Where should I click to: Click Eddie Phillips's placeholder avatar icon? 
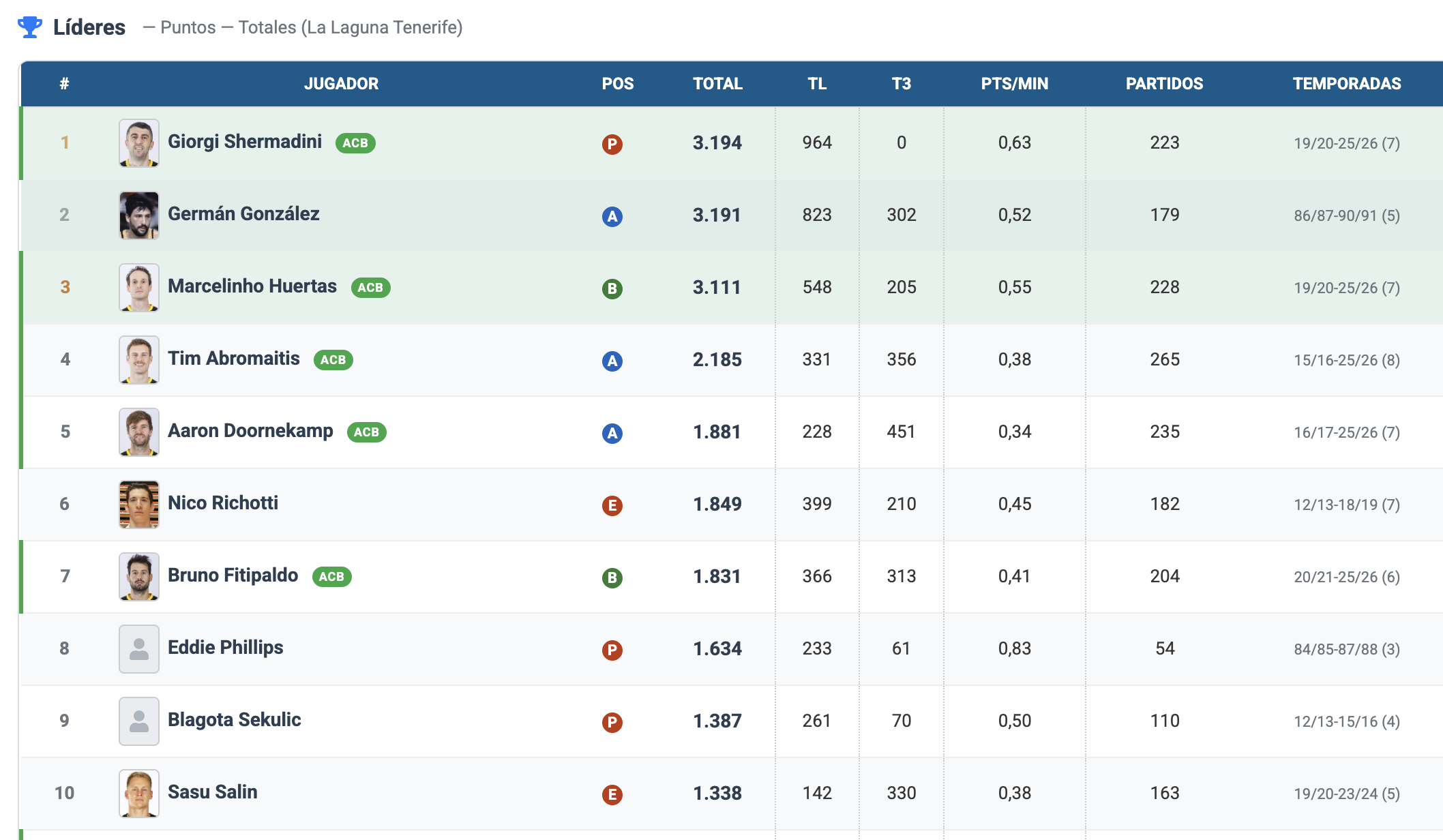click(x=139, y=648)
